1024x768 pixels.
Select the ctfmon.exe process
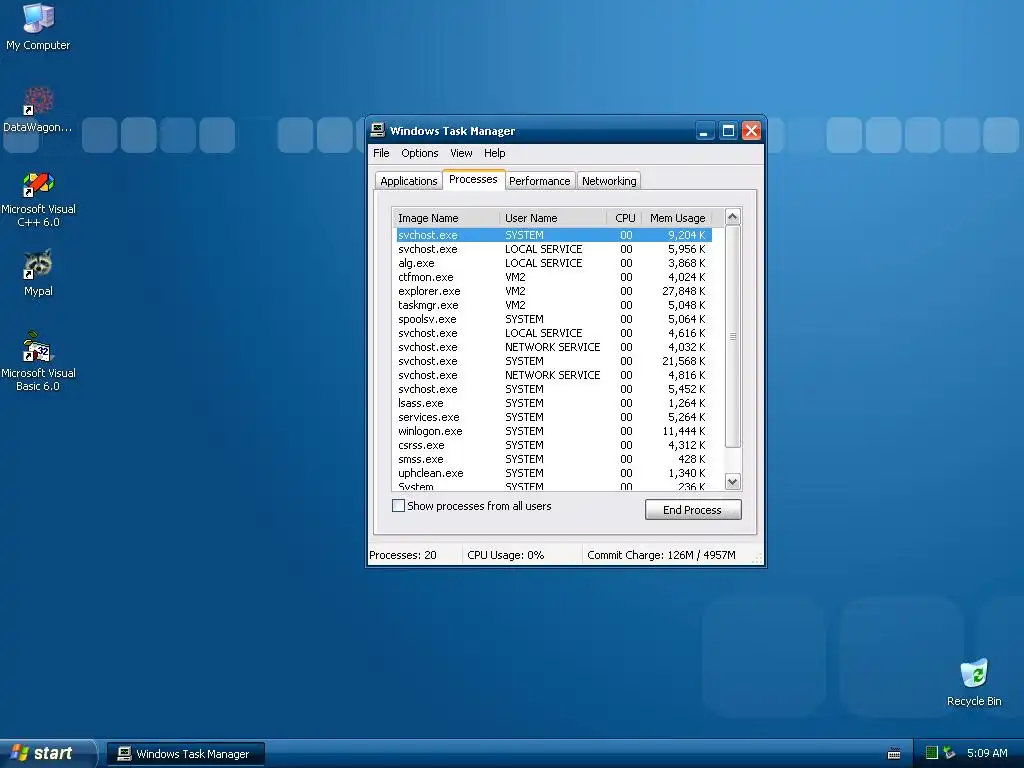pos(554,277)
